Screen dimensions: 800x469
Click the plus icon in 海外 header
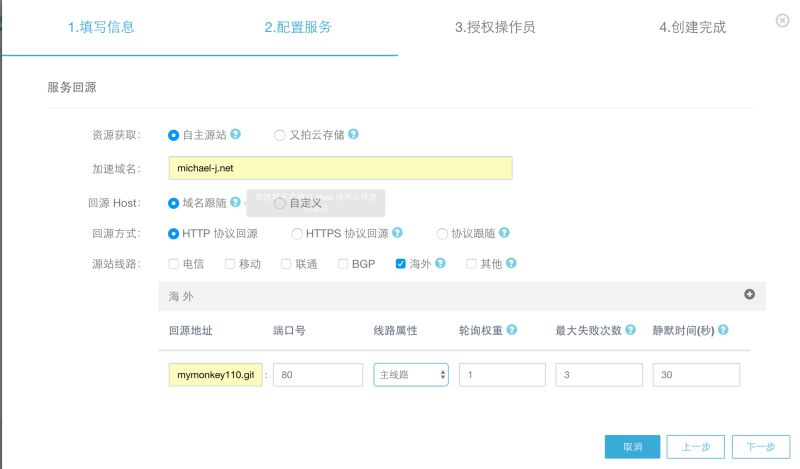749,295
